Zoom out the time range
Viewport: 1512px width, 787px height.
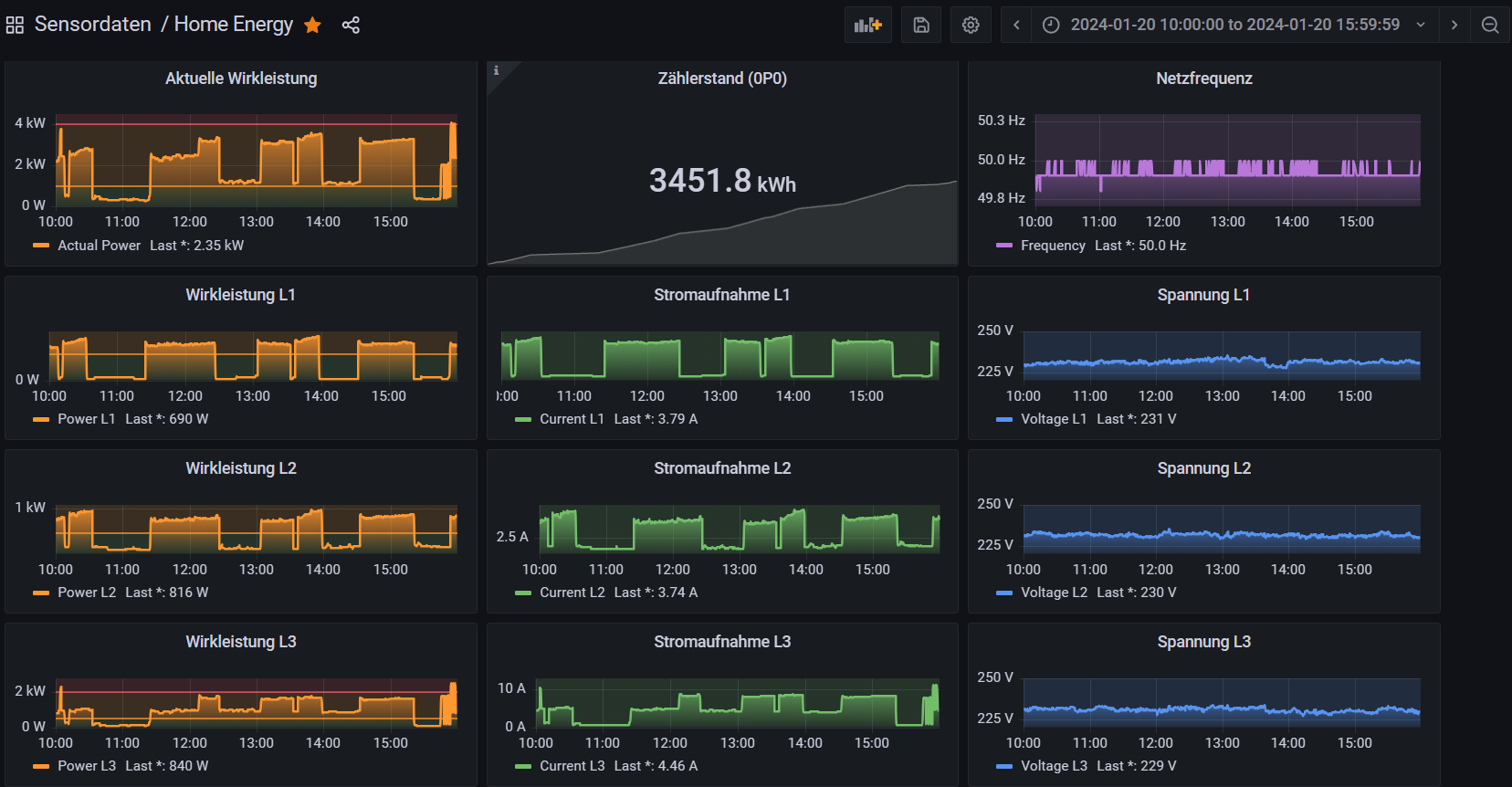click(x=1490, y=25)
